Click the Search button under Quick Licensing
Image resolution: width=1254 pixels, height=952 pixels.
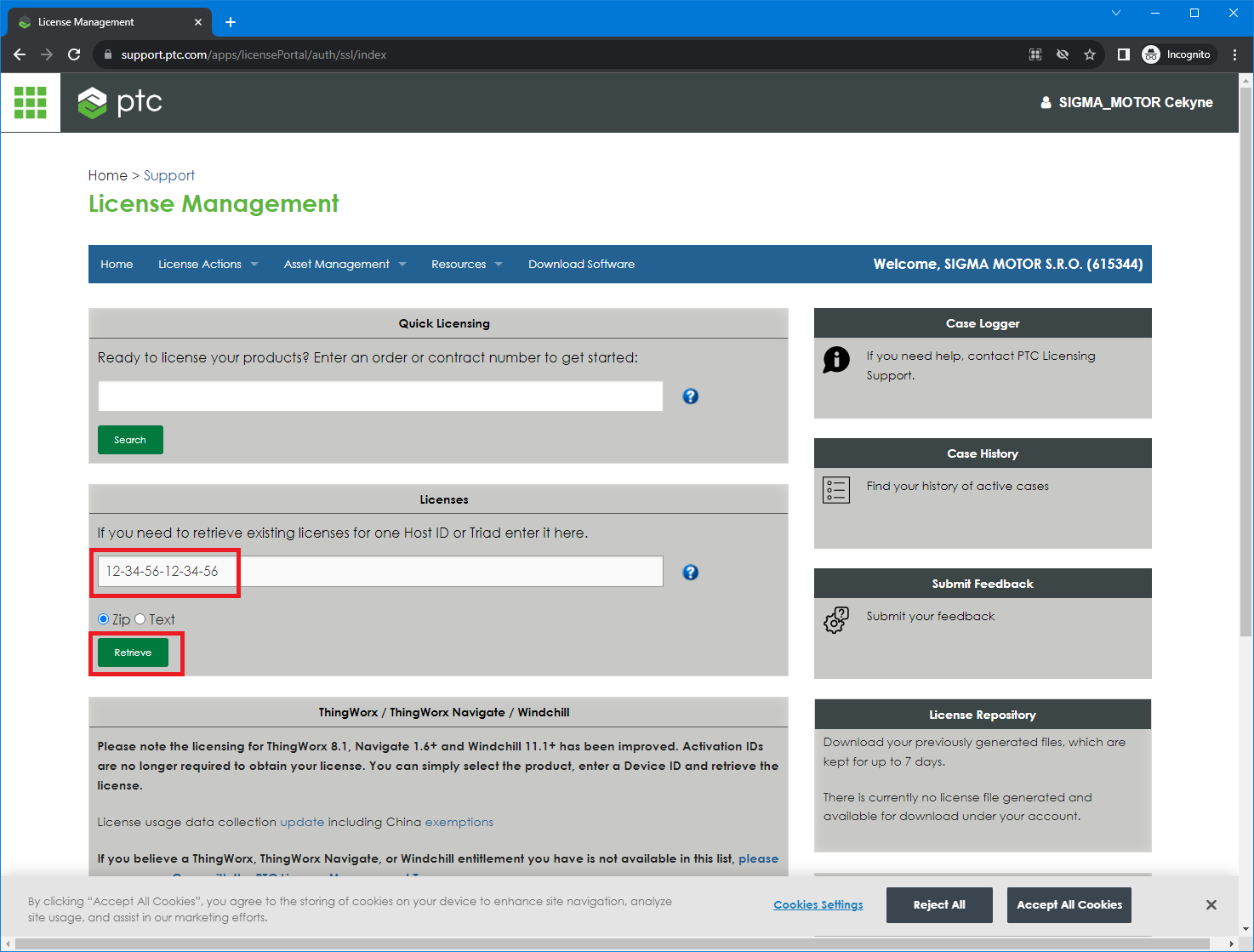click(129, 439)
